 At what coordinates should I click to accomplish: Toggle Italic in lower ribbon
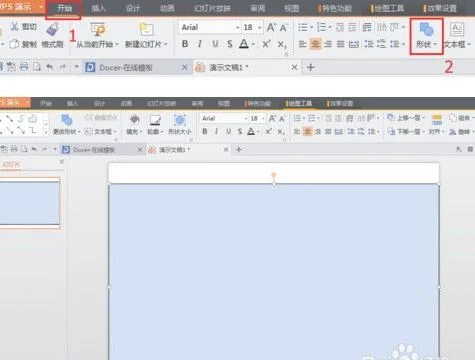coord(217,131)
